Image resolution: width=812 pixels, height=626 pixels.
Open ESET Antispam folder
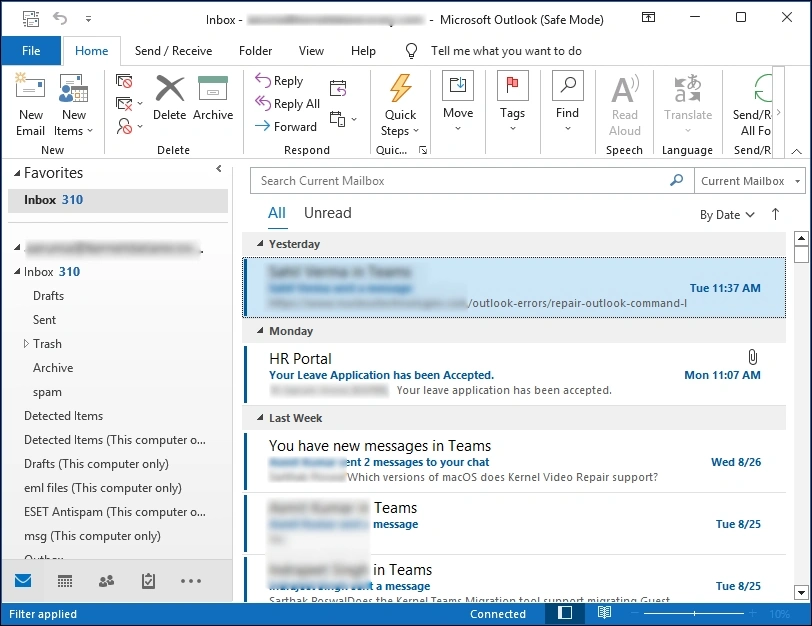114,512
